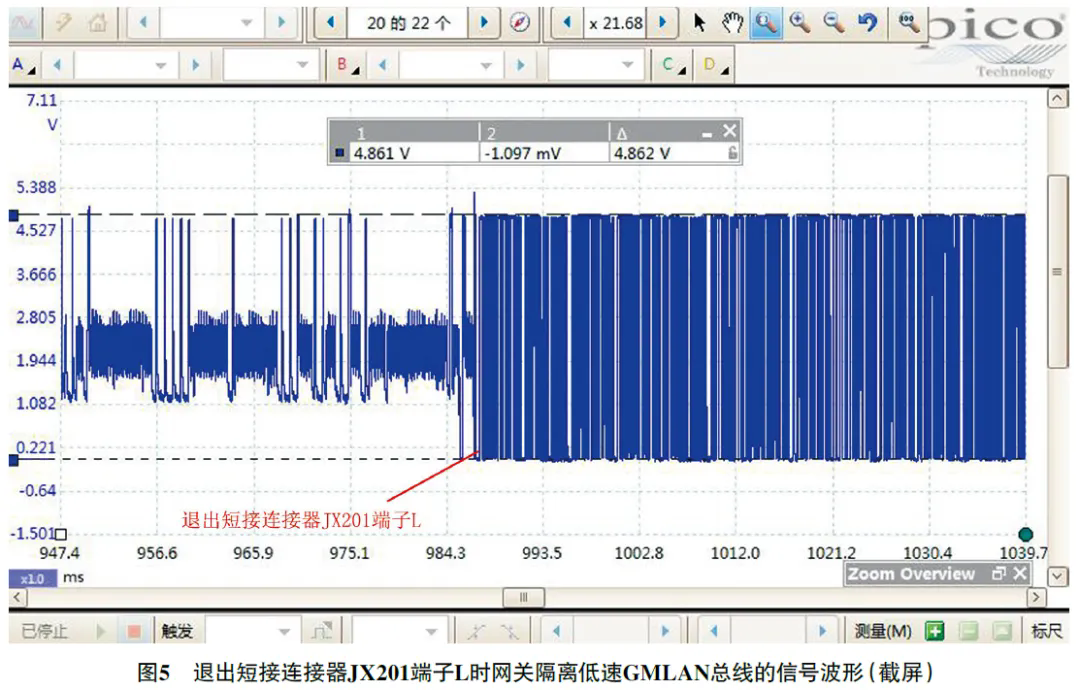Select the arrow pointer tool

pyautogui.click(x=699, y=23)
